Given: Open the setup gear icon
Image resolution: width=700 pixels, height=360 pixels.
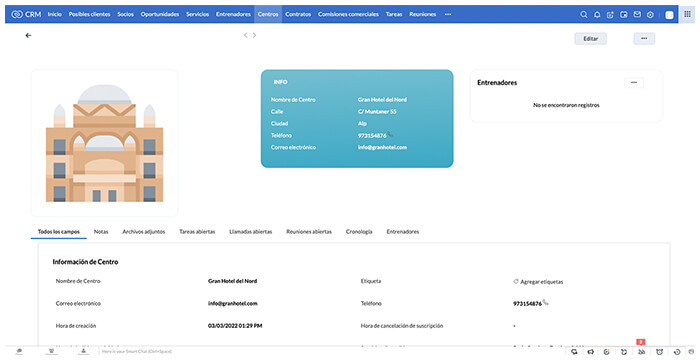Looking at the screenshot, I should (x=650, y=14).
